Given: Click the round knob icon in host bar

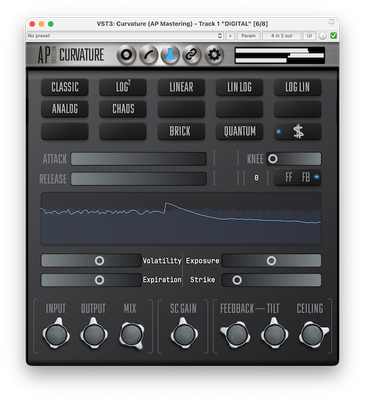Looking at the screenshot, I should pos(322,36).
